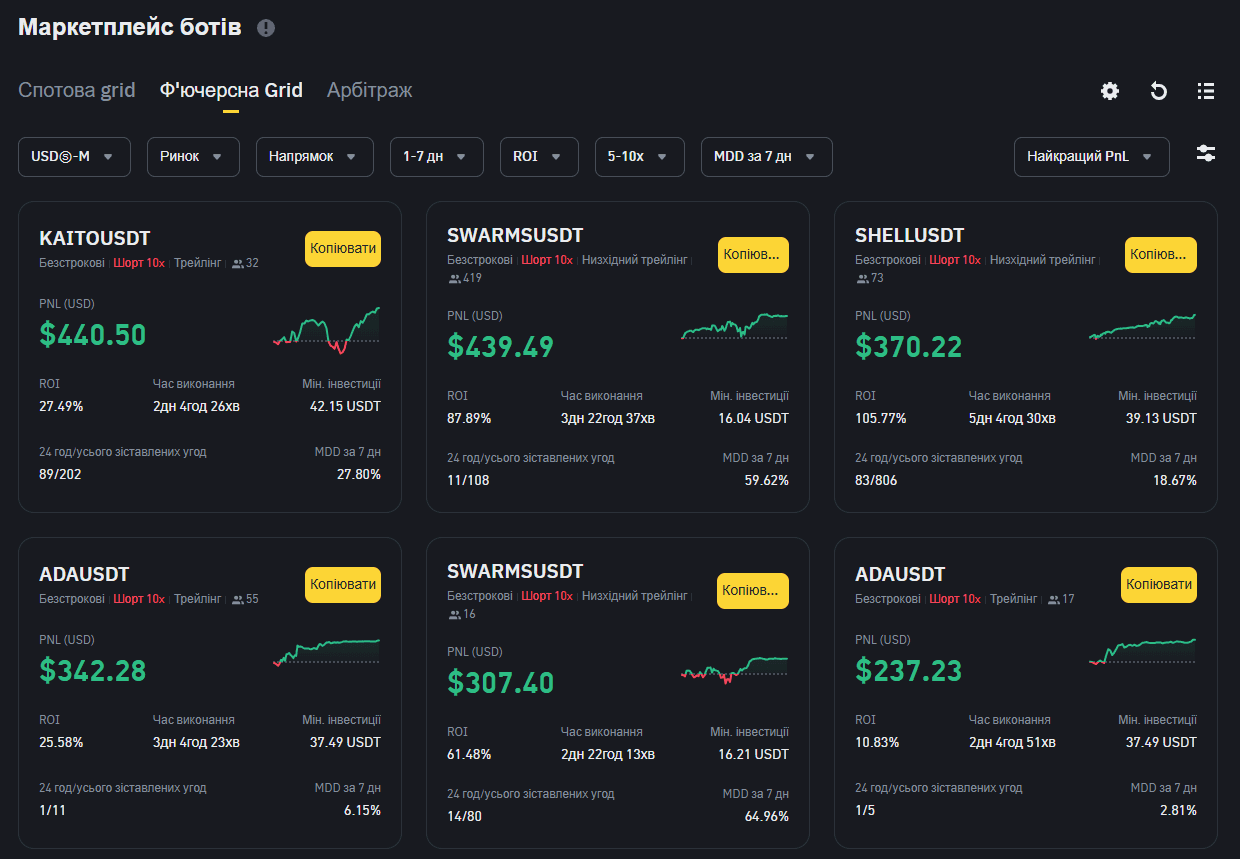Click the PNL chart of $342.28 ADAUSDT
1240x859 pixels.
(x=327, y=652)
